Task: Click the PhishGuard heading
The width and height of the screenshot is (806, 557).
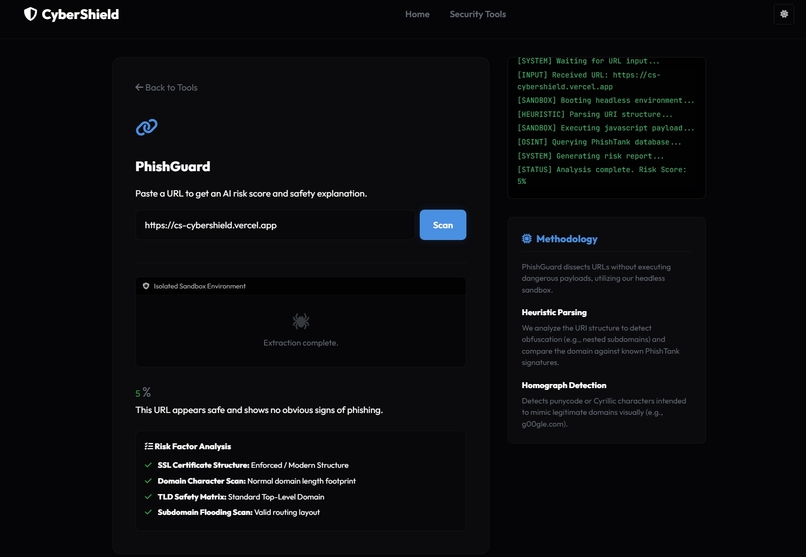Action: tap(173, 166)
